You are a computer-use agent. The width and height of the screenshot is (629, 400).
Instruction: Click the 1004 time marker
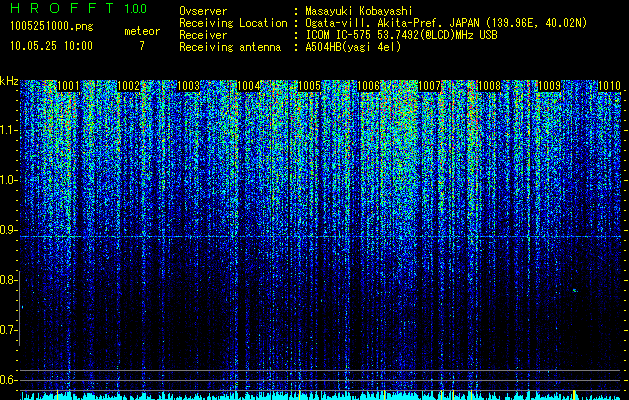click(x=249, y=86)
